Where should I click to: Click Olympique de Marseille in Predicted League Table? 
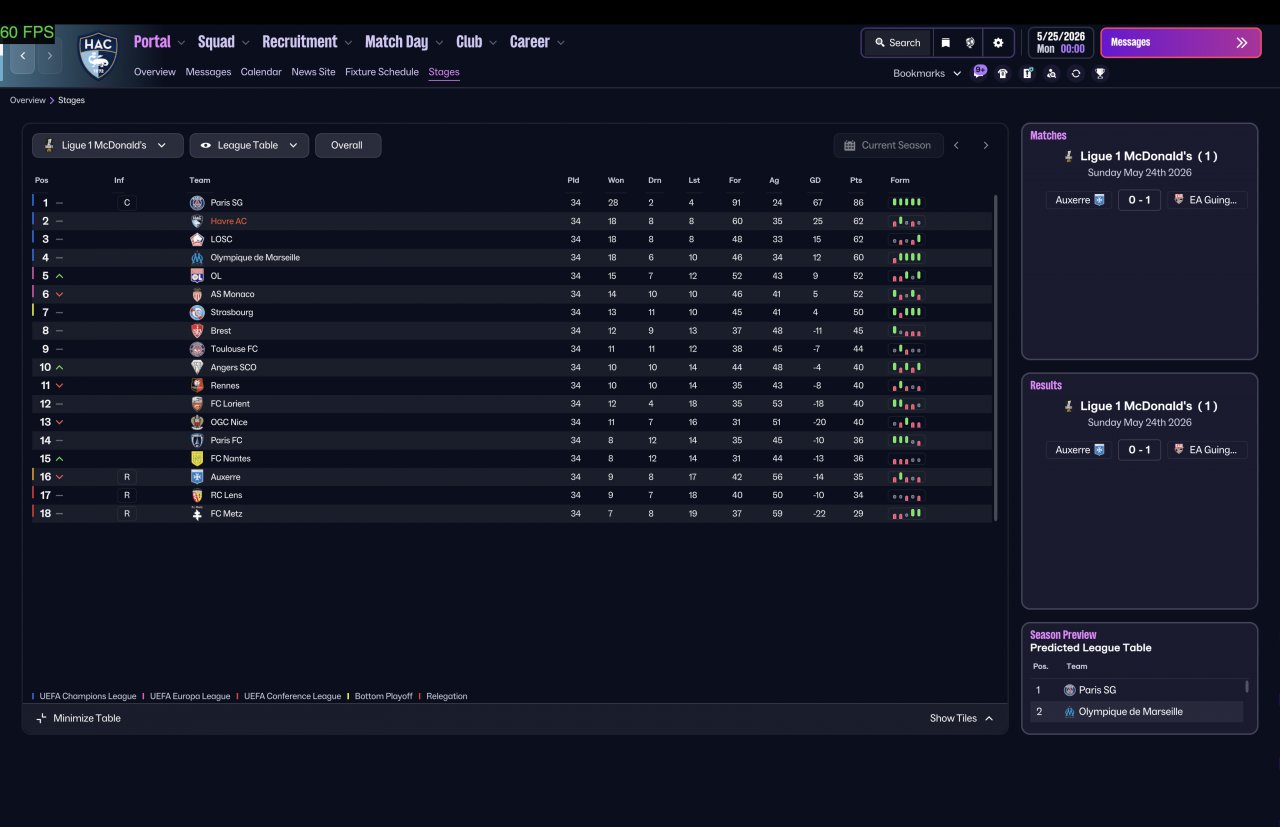tap(1130, 712)
